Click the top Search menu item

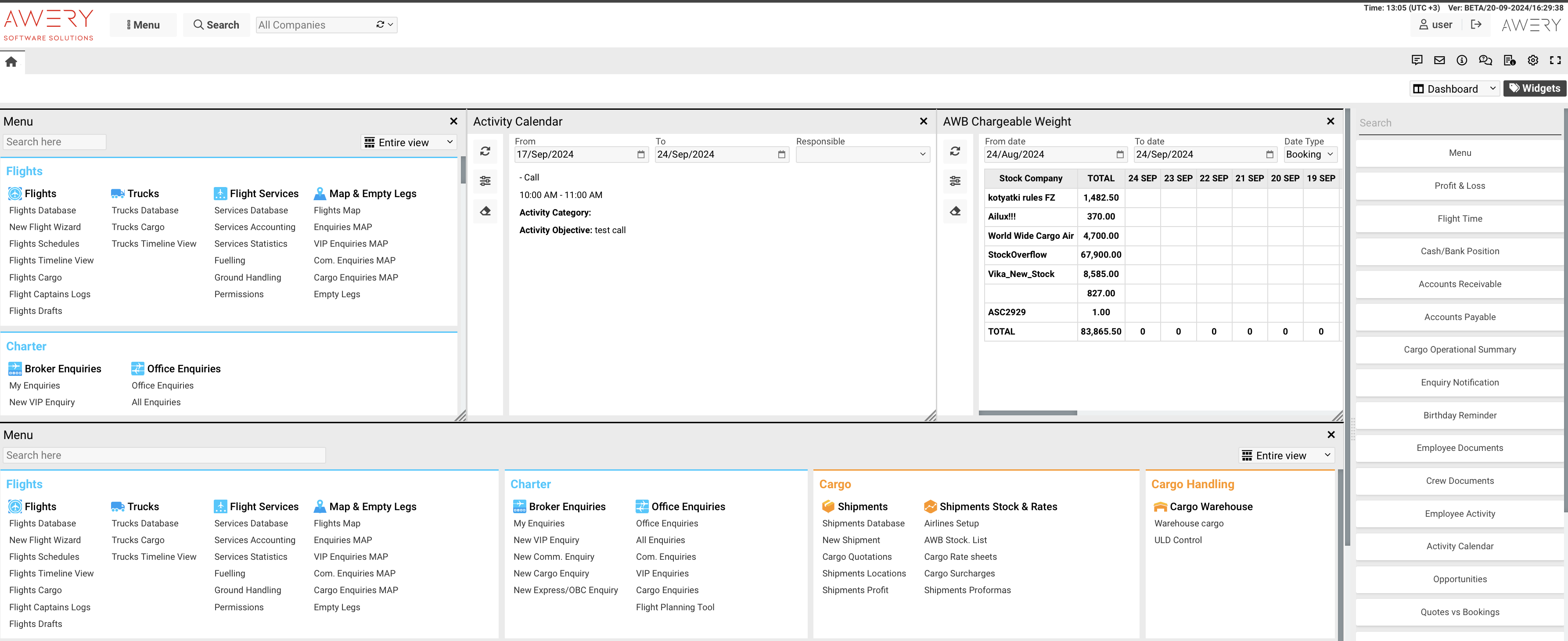[216, 25]
